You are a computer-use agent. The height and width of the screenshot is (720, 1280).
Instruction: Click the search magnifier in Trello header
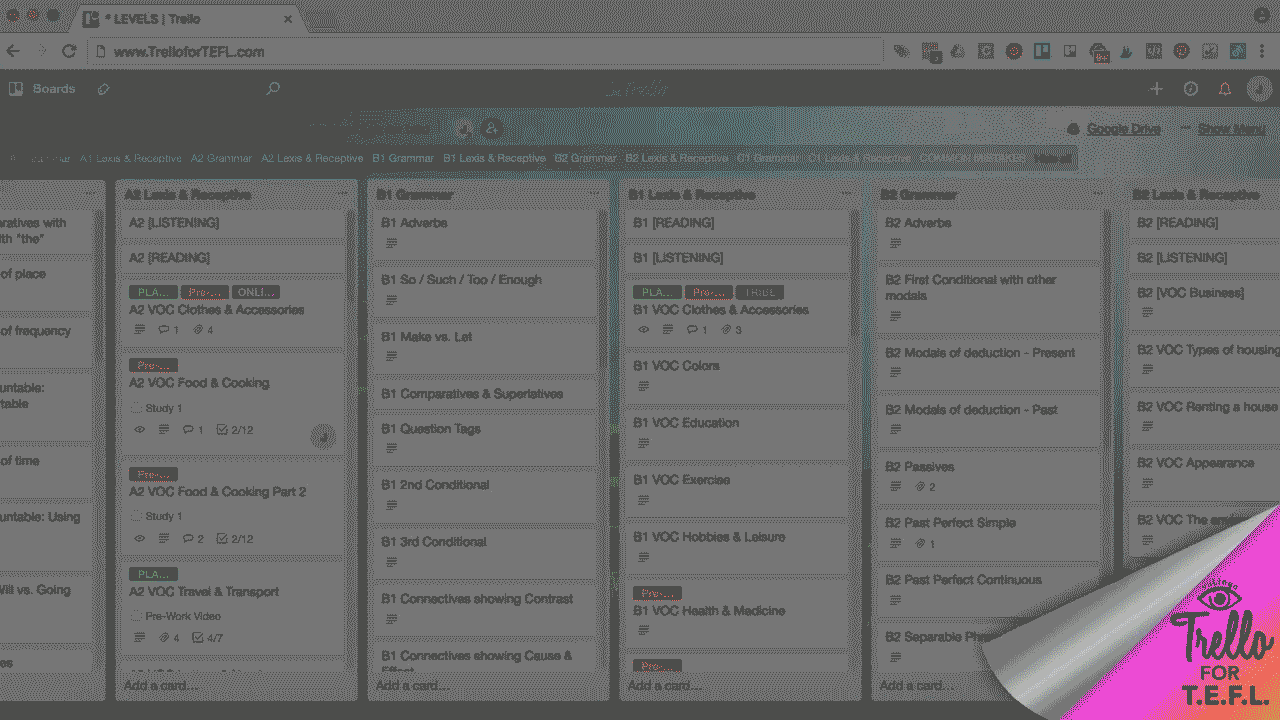click(x=272, y=89)
